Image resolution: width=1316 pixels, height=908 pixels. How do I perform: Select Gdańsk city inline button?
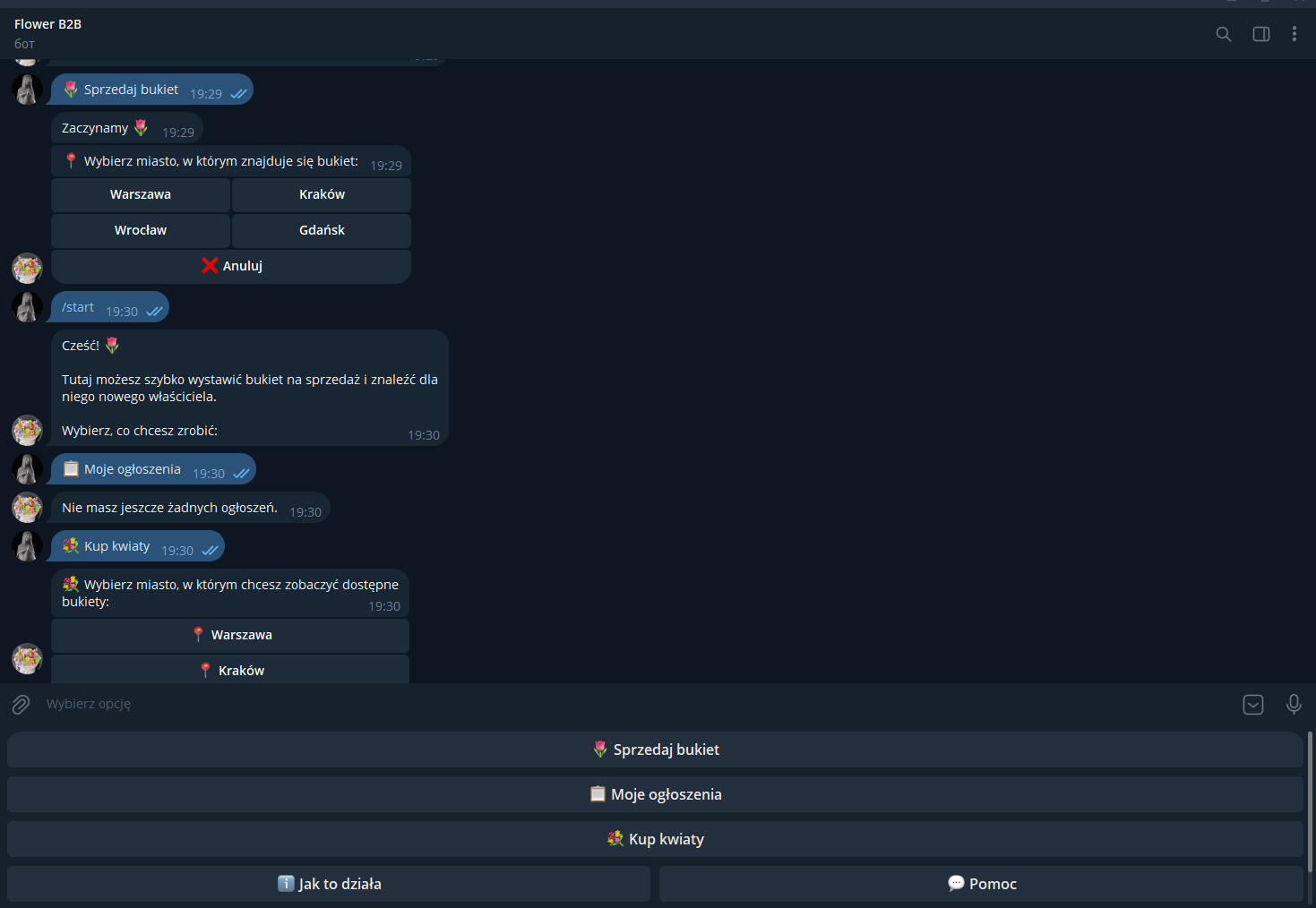point(322,230)
